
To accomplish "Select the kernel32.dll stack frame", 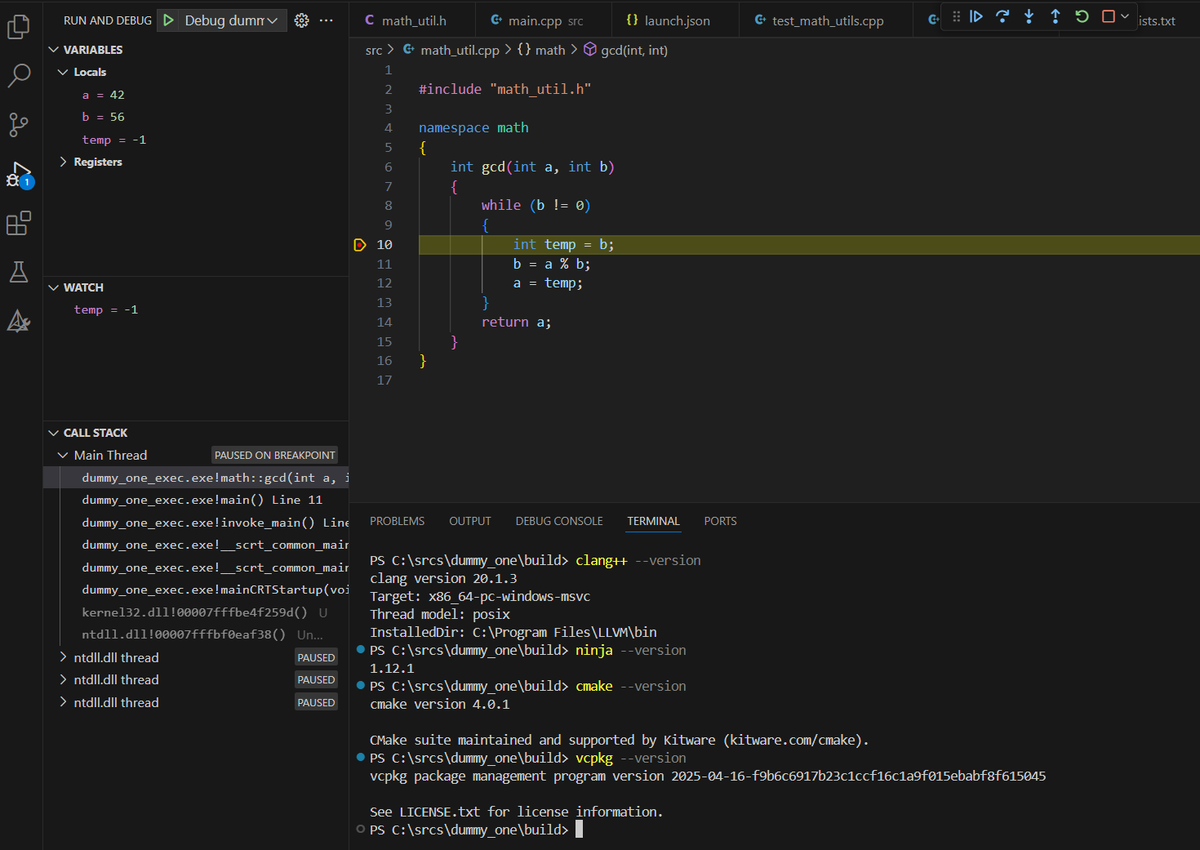I will click(x=195, y=612).
